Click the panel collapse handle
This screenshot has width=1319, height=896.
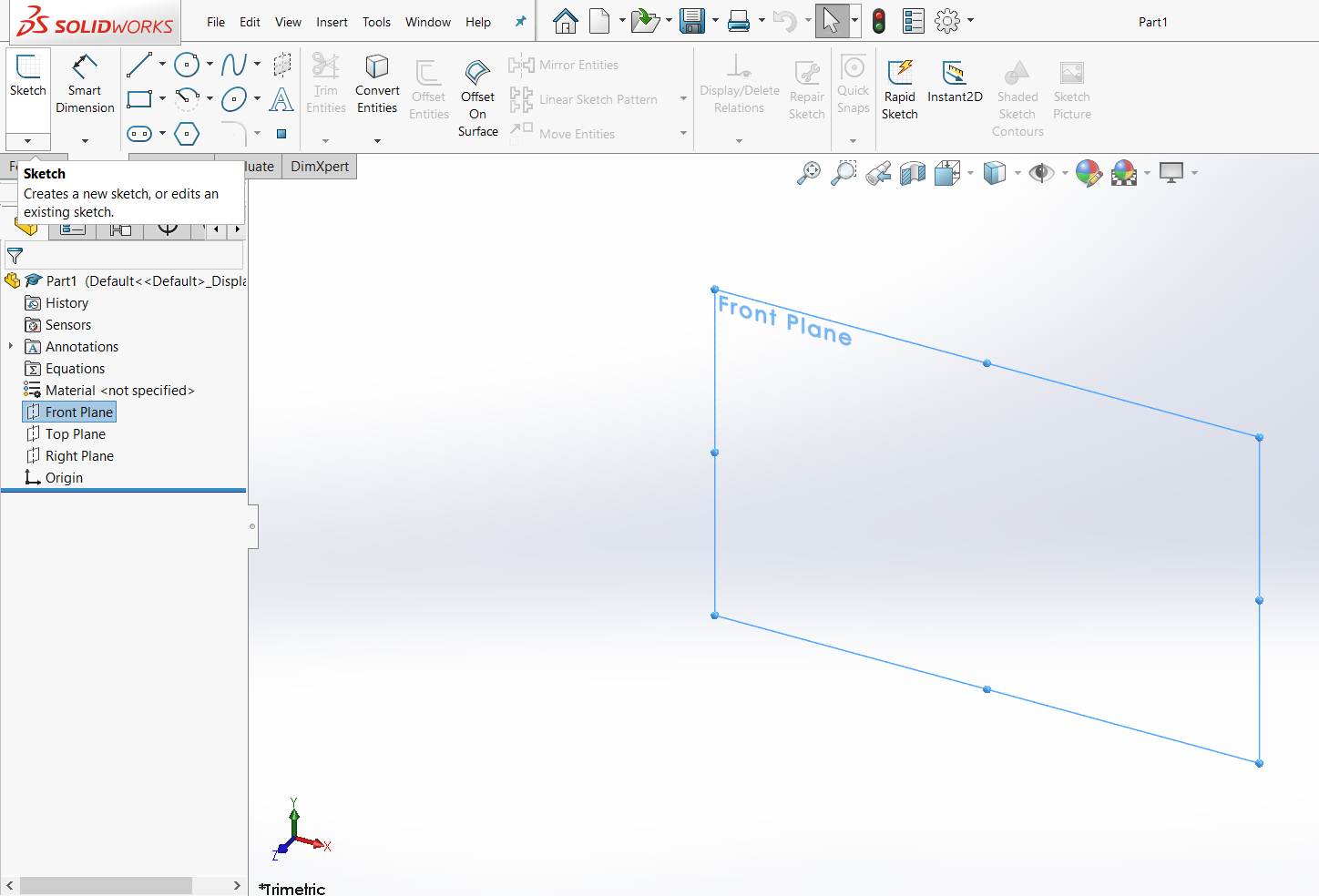pos(252,526)
